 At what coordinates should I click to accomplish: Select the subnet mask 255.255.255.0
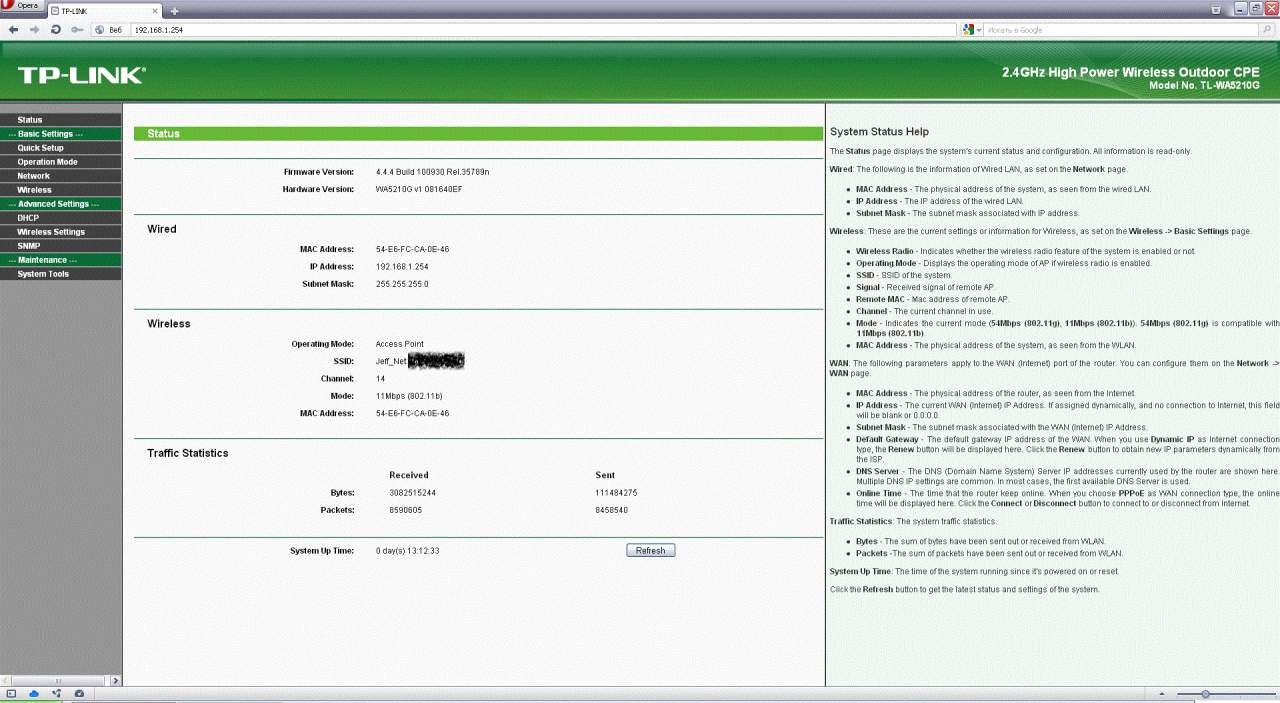click(x=401, y=284)
